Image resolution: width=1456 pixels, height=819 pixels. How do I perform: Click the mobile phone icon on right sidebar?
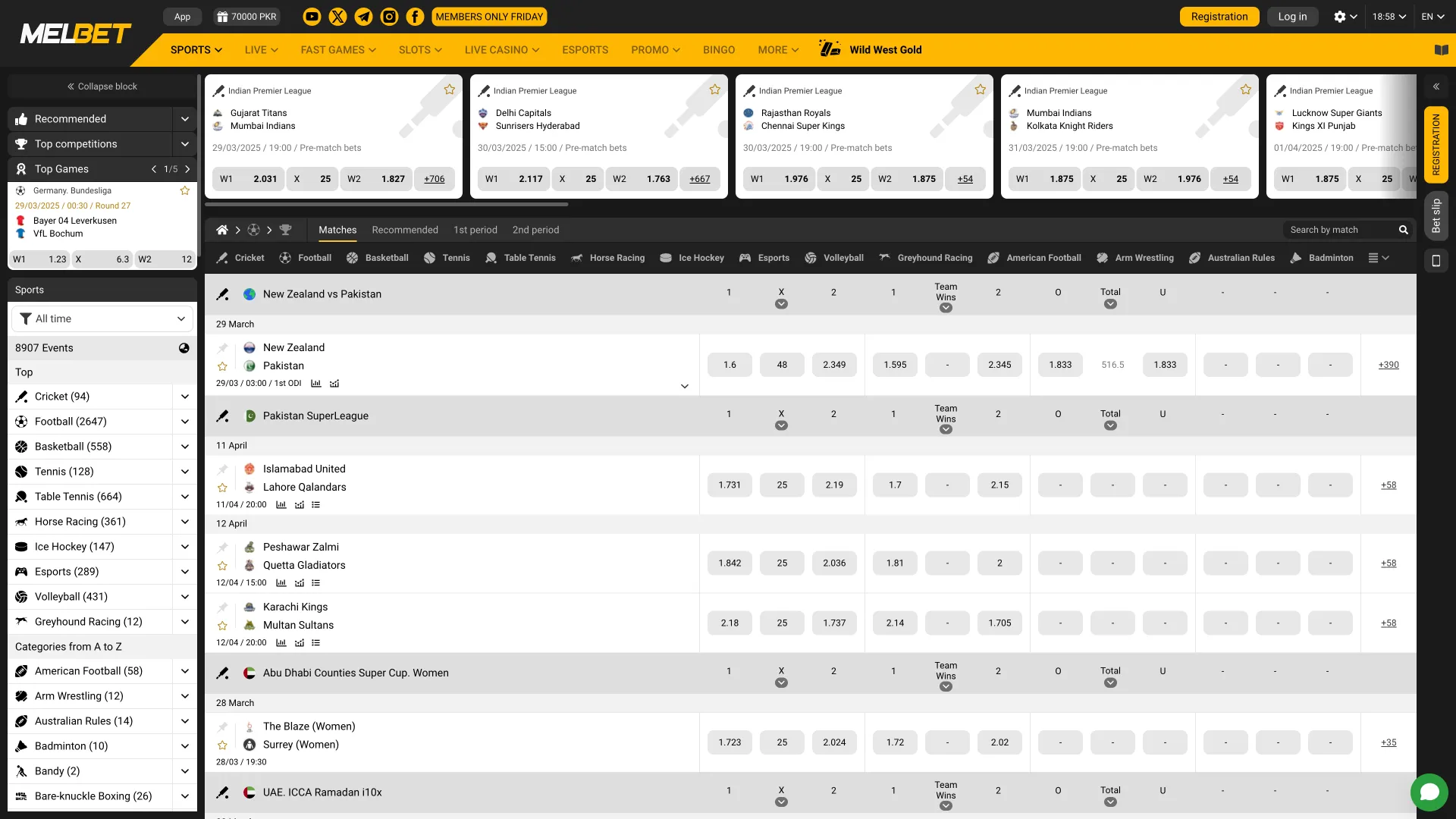[x=1436, y=261]
